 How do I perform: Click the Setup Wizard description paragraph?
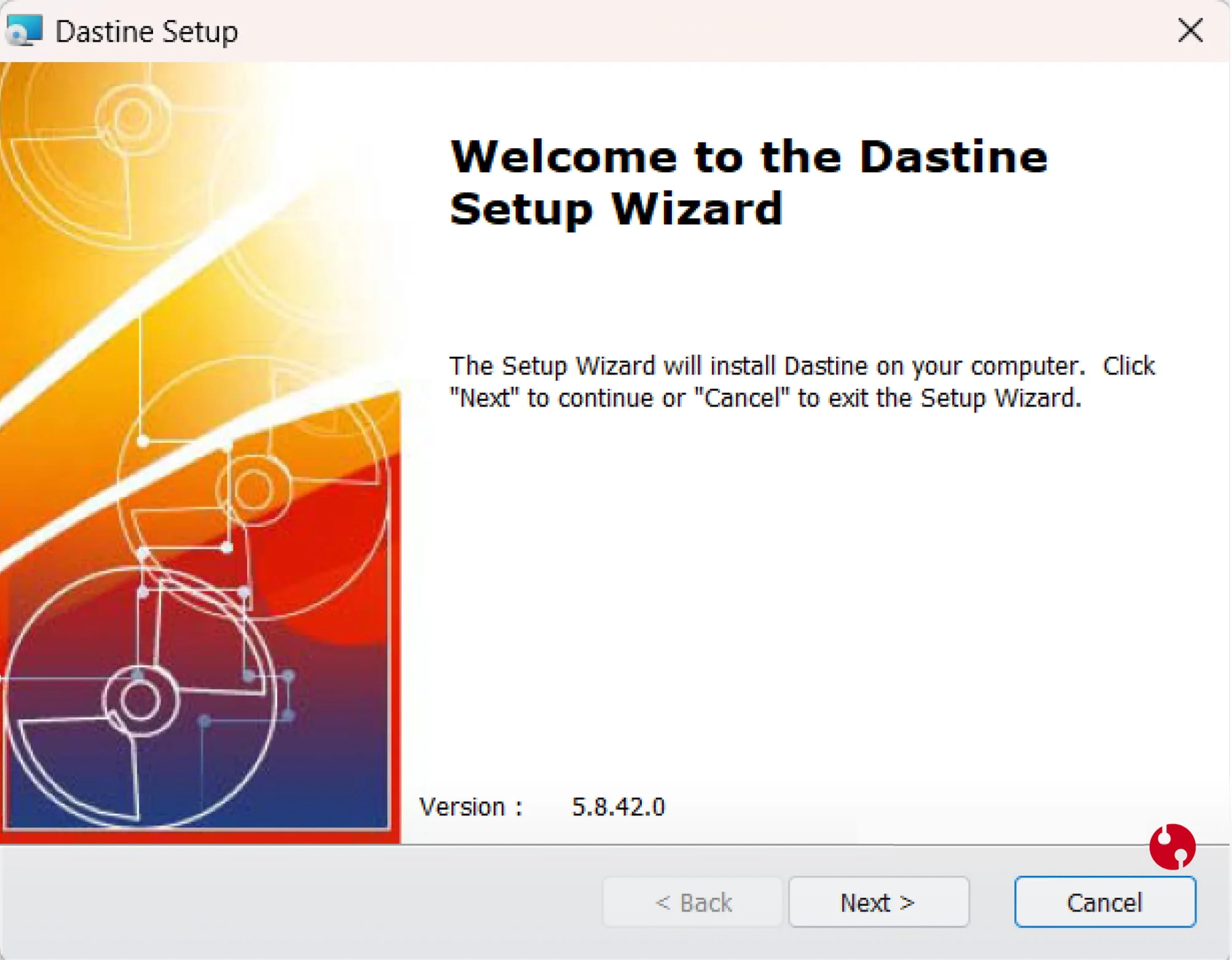tap(802, 382)
